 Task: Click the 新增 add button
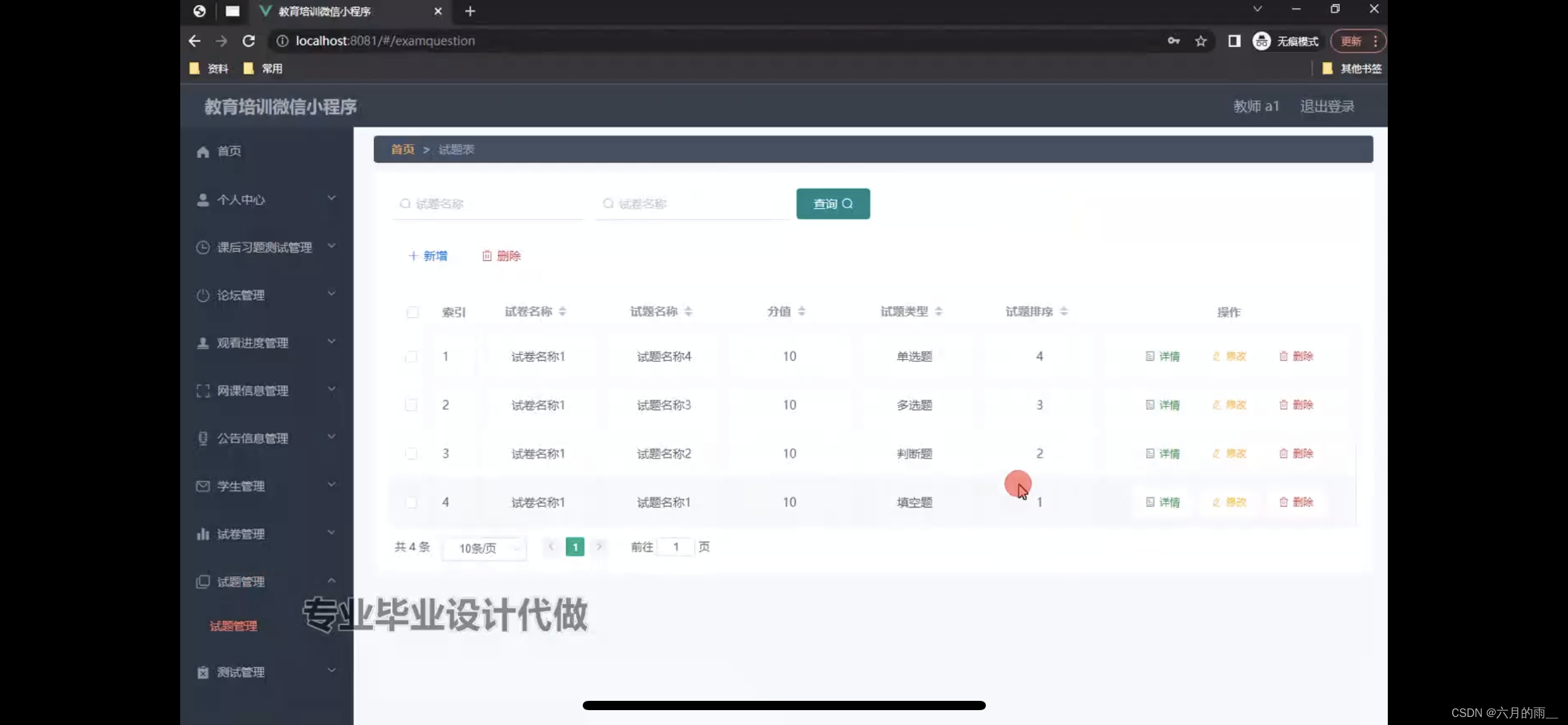point(428,256)
